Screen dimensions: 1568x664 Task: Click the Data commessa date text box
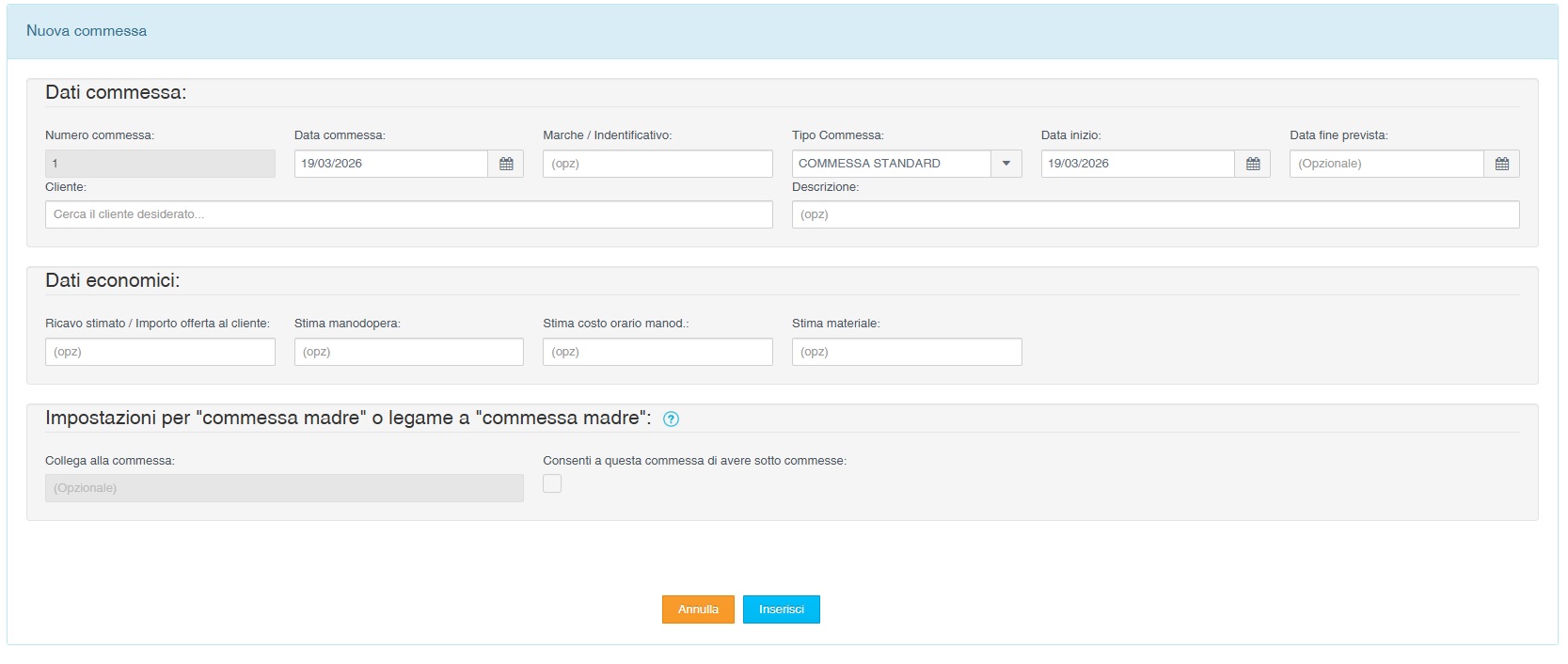[x=390, y=164]
